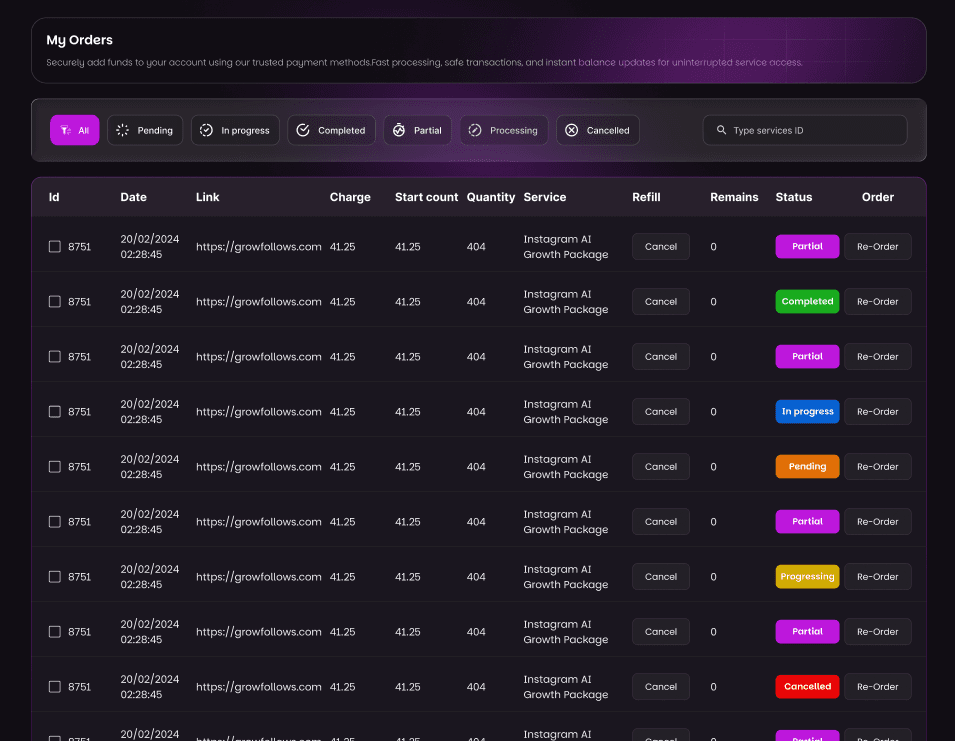The image size is (955, 741).
Task: Open the growfollows.com link in the Pending row
Action: [259, 467]
